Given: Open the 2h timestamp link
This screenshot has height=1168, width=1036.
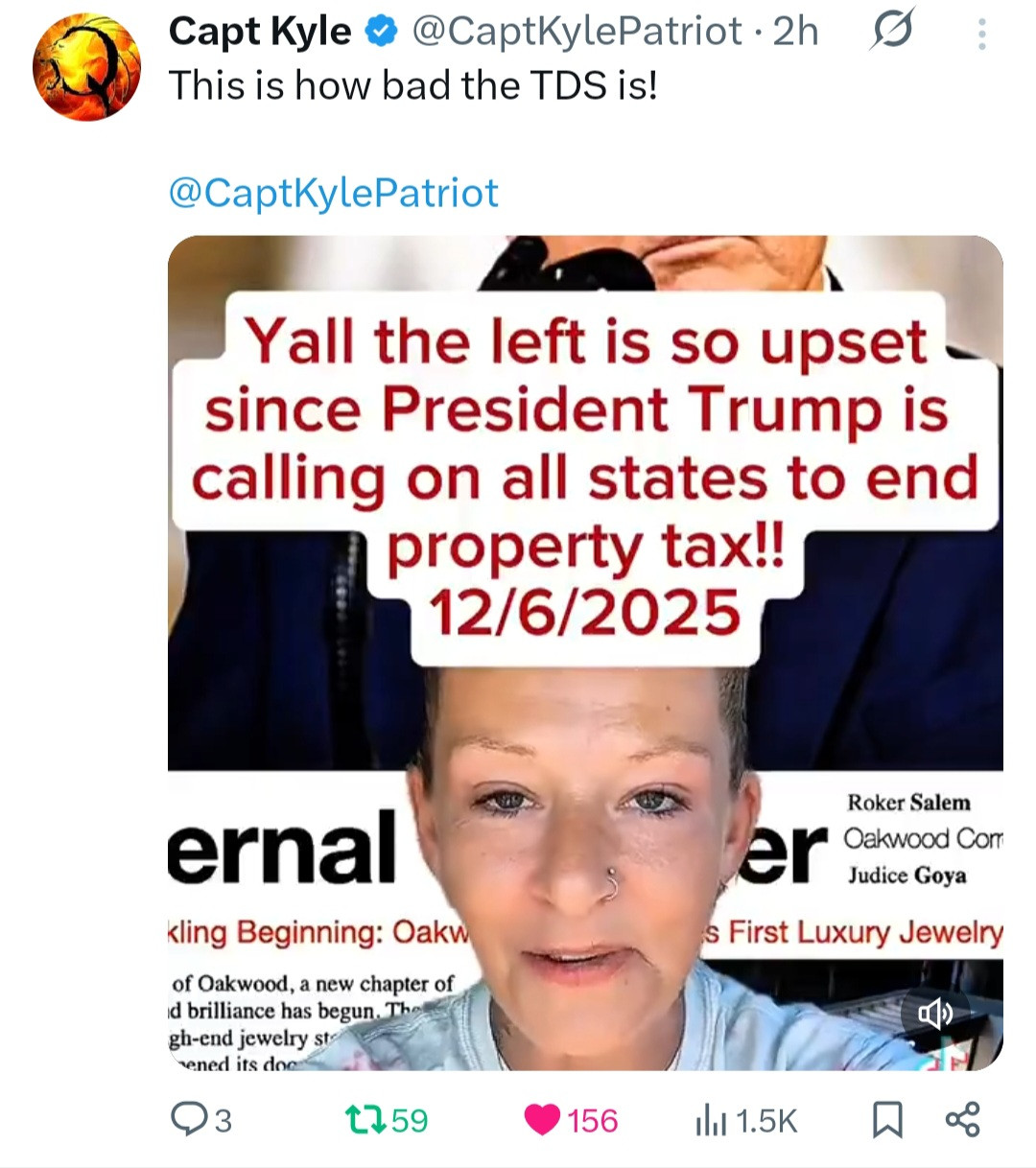Looking at the screenshot, I should click(795, 32).
